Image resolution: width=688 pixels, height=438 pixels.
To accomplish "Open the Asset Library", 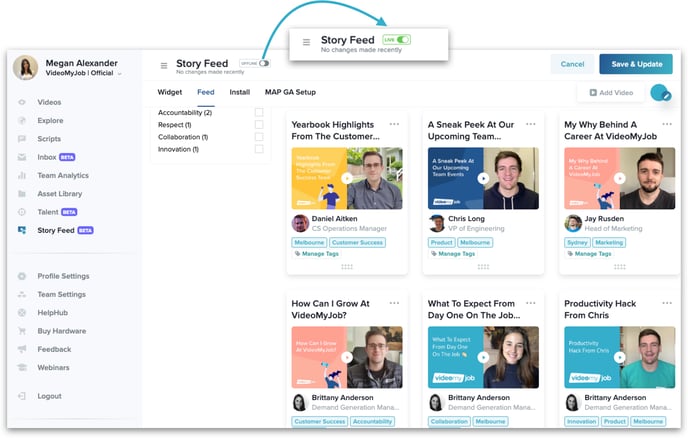I will click(x=60, y=194).
